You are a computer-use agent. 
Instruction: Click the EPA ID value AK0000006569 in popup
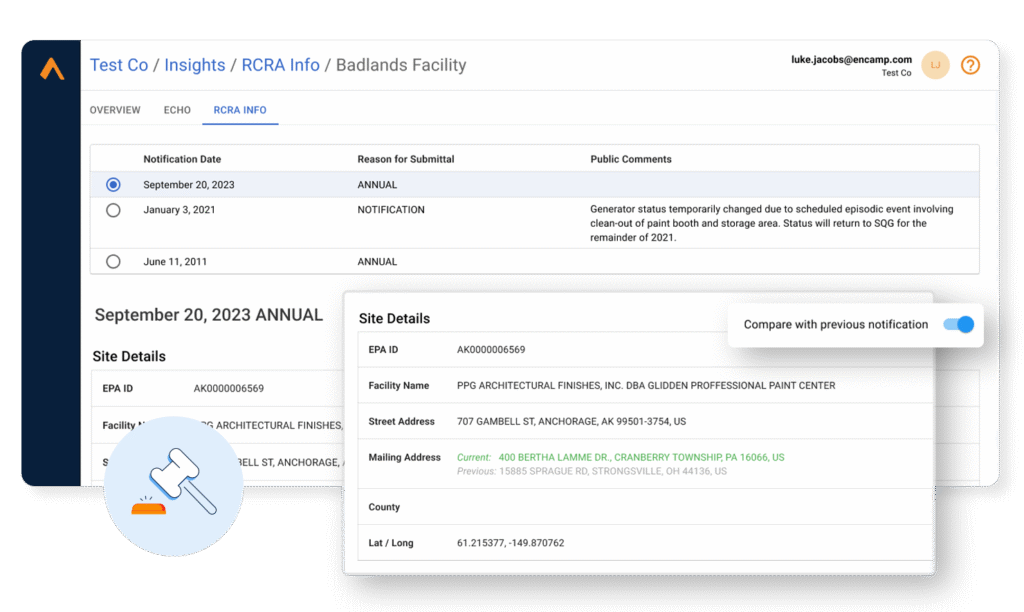point(491,350)
